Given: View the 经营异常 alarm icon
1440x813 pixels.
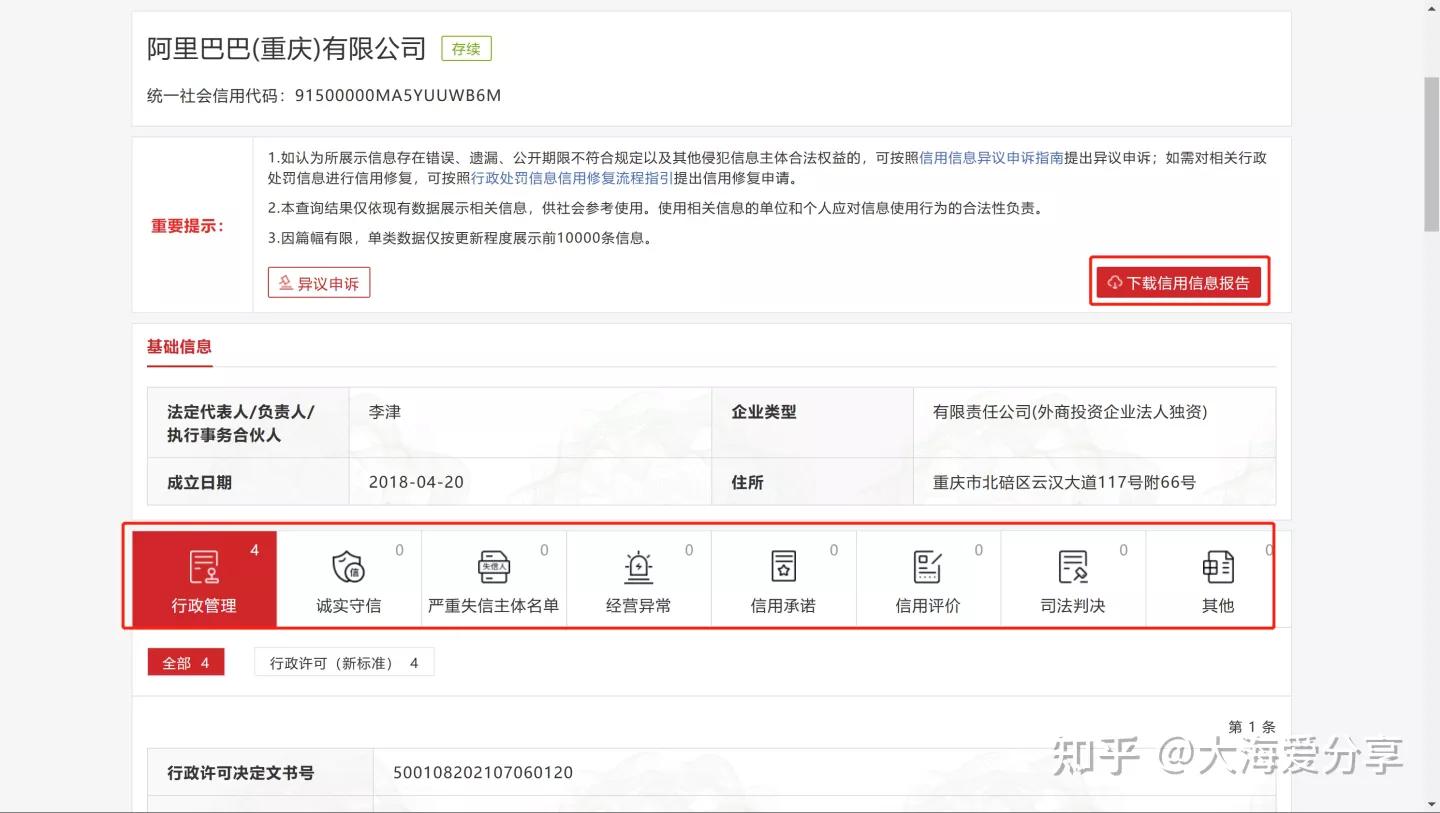Looking at the screenshot, I should [x=638, y=566].
